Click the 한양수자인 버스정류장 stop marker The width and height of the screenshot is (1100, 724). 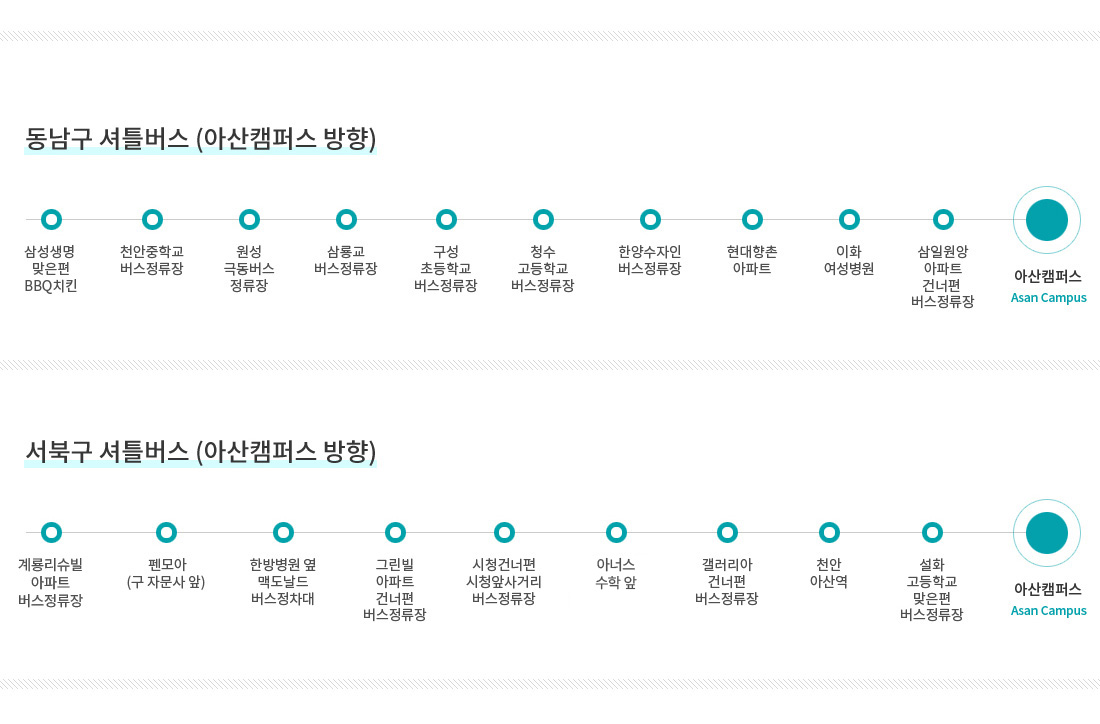[x=650, y=220]
